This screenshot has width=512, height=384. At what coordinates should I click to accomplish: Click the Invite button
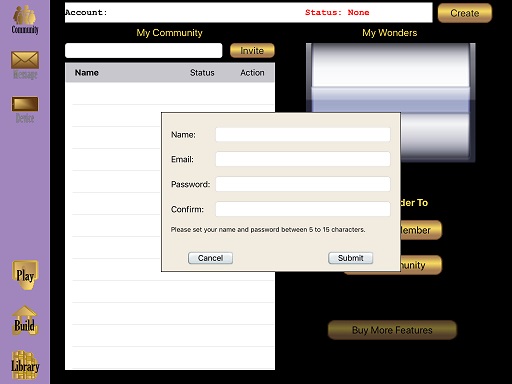coord(252,51)
